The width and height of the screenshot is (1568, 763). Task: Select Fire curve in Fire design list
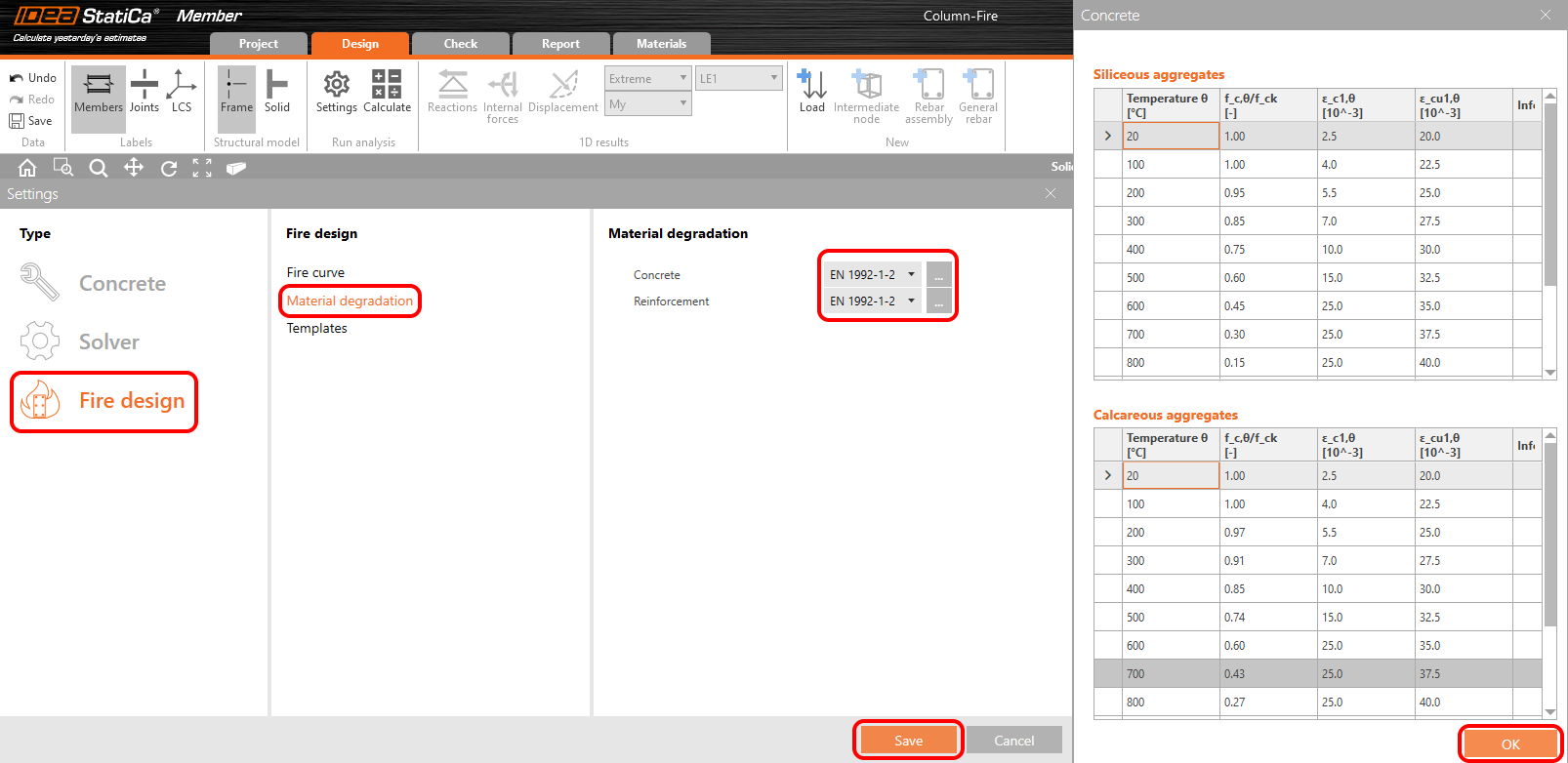pyautogui.click(x=315, y=272)
